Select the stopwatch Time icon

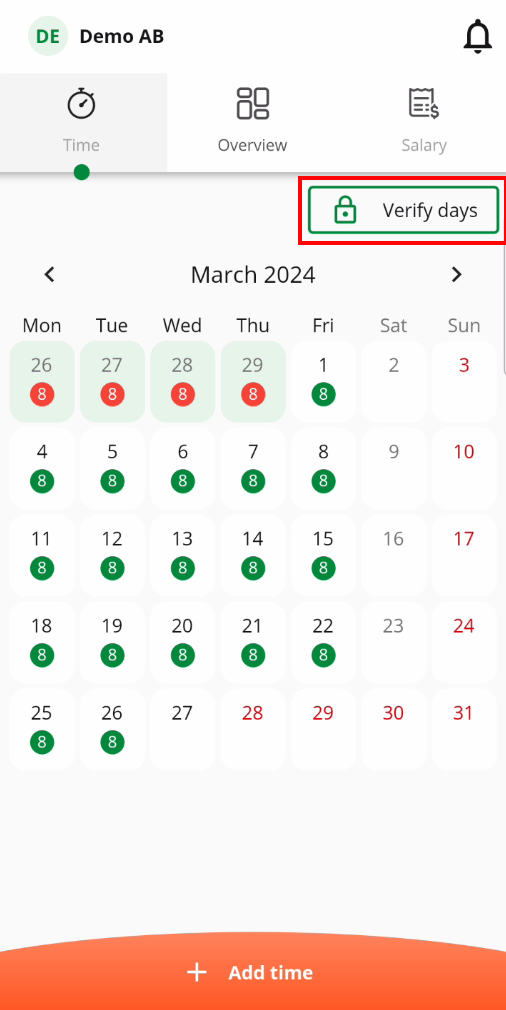[x=81, y=104]
